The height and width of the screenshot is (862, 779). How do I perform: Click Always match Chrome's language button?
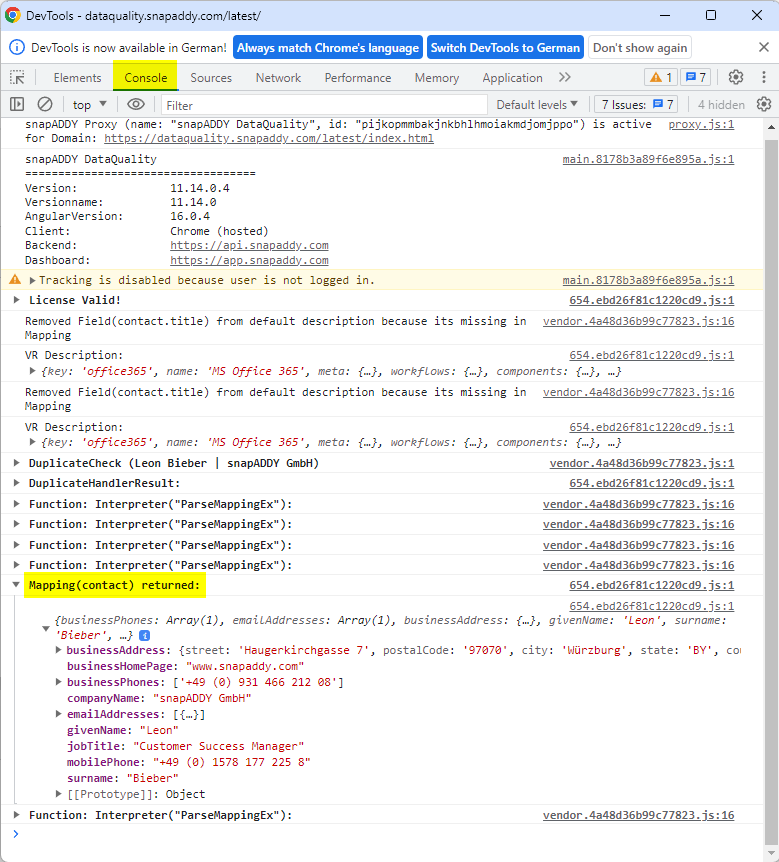[328, 48]
